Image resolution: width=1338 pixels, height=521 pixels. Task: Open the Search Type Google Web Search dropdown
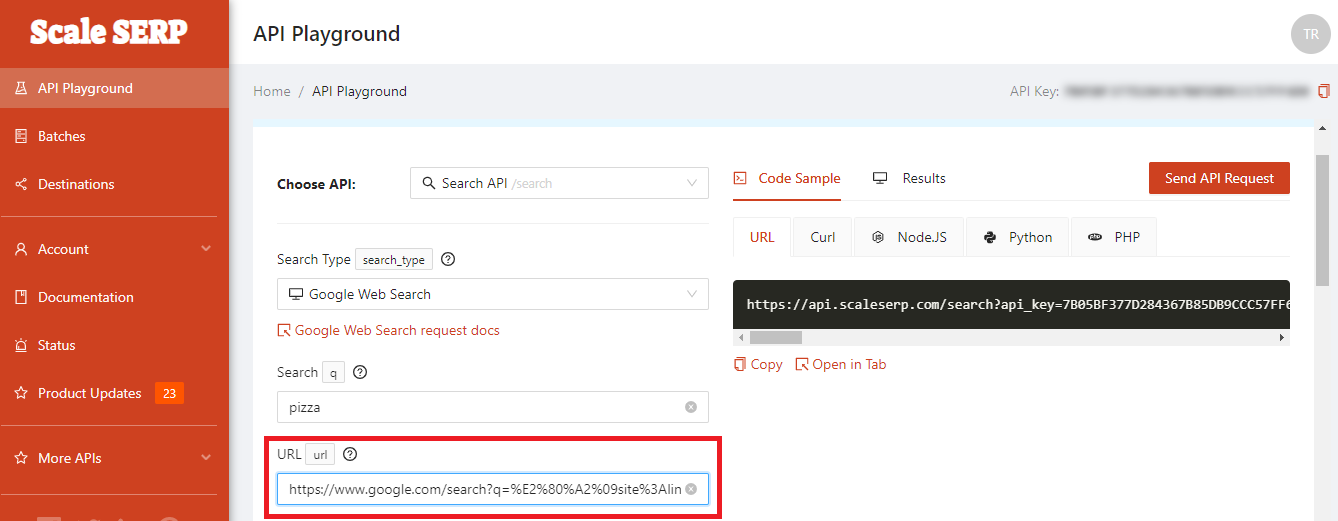[493, 294]
